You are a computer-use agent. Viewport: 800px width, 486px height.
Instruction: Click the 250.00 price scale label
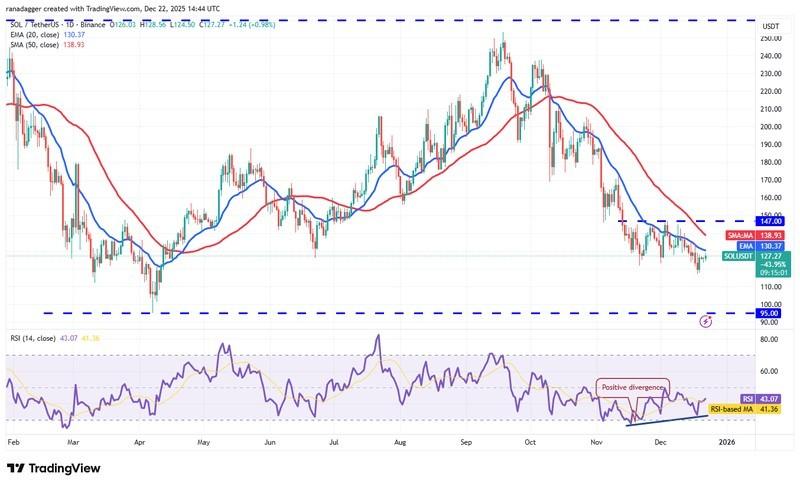point(771,38)
